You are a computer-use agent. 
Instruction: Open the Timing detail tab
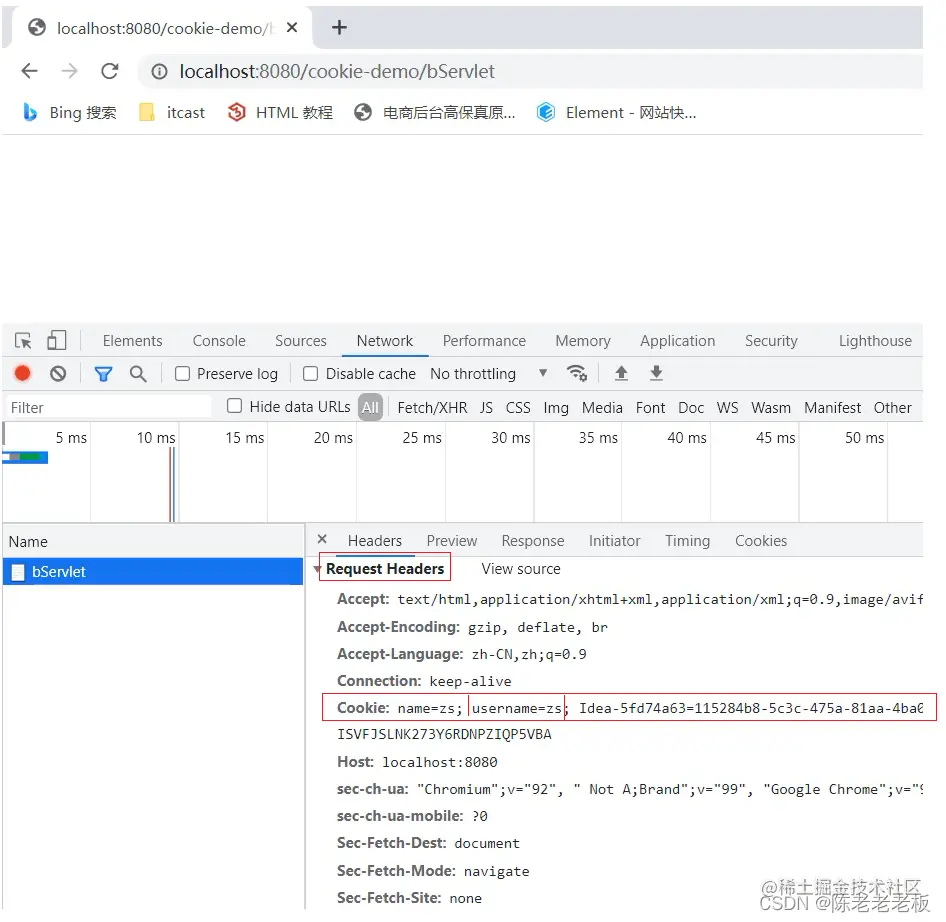(x=687, y=541)
